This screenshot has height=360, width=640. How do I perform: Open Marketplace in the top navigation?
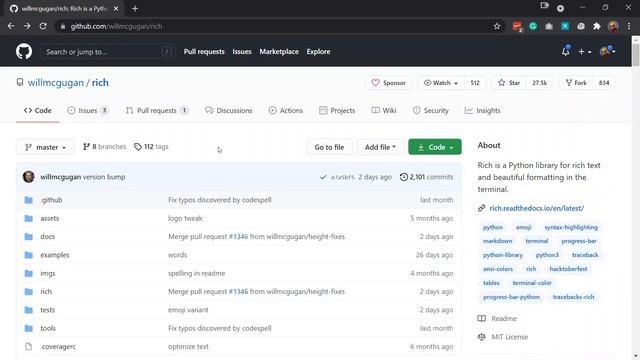point(279,52)
